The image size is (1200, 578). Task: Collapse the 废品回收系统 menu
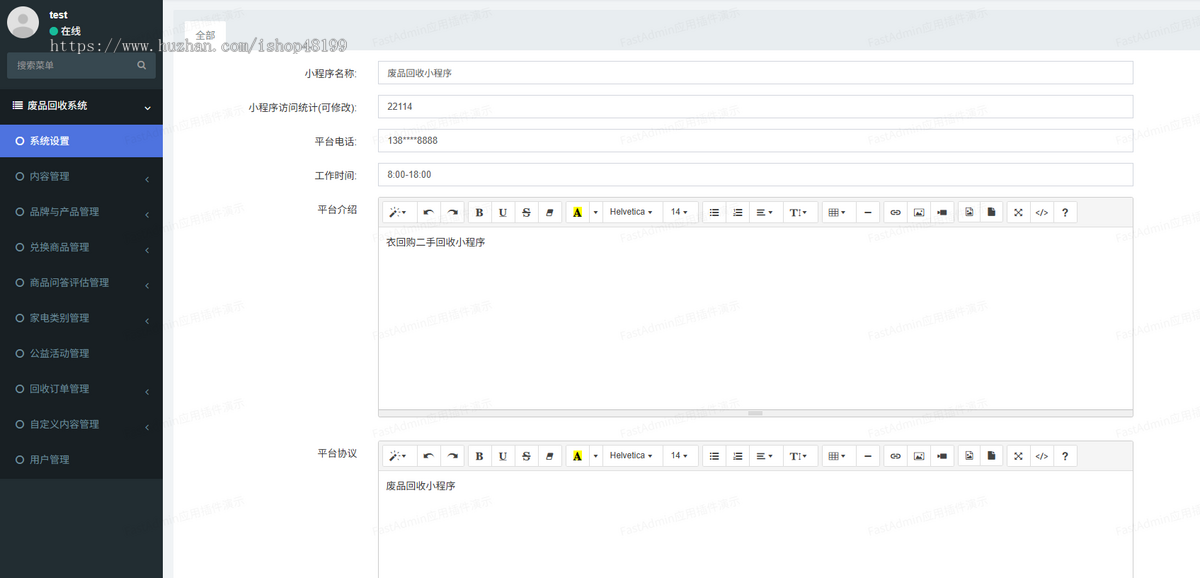(81, 106)
